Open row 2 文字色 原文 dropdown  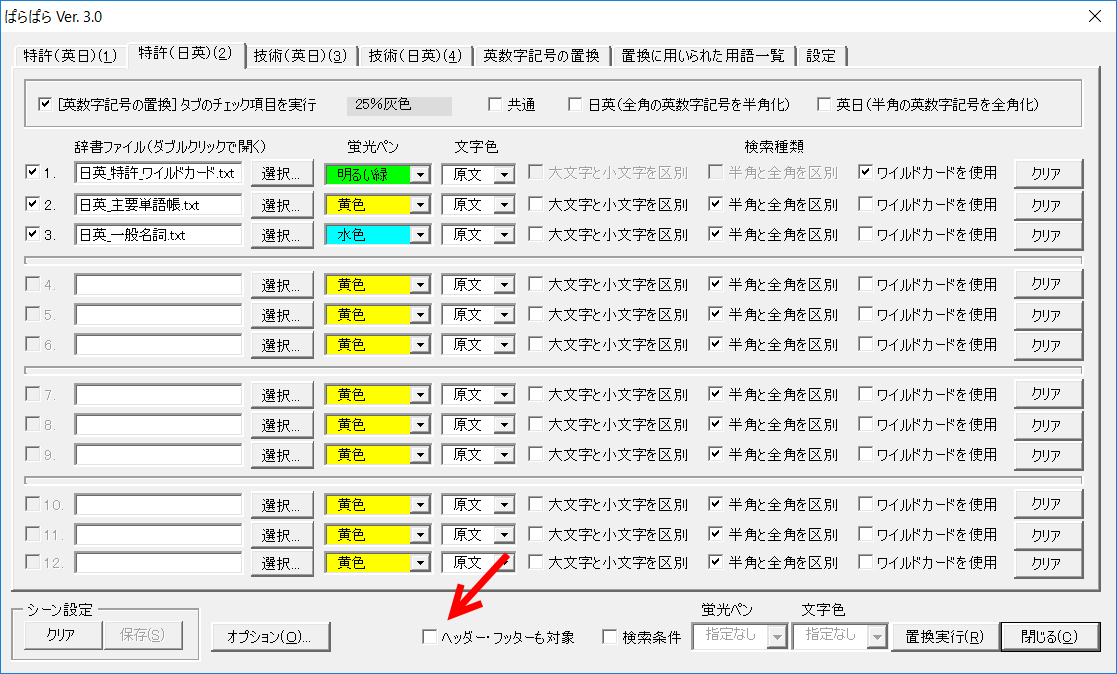tap(504, 204)
